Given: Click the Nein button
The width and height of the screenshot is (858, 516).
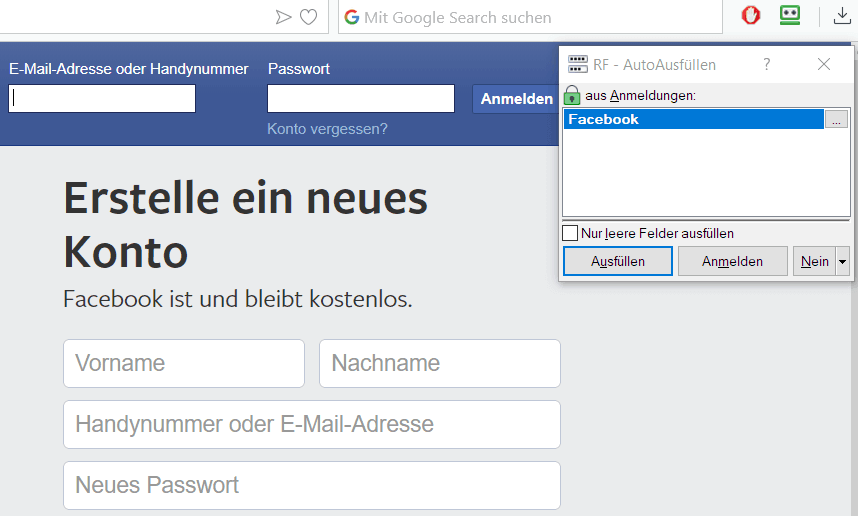Looking at the screenshot, I should pyautogui.click(x=814, y=261).
